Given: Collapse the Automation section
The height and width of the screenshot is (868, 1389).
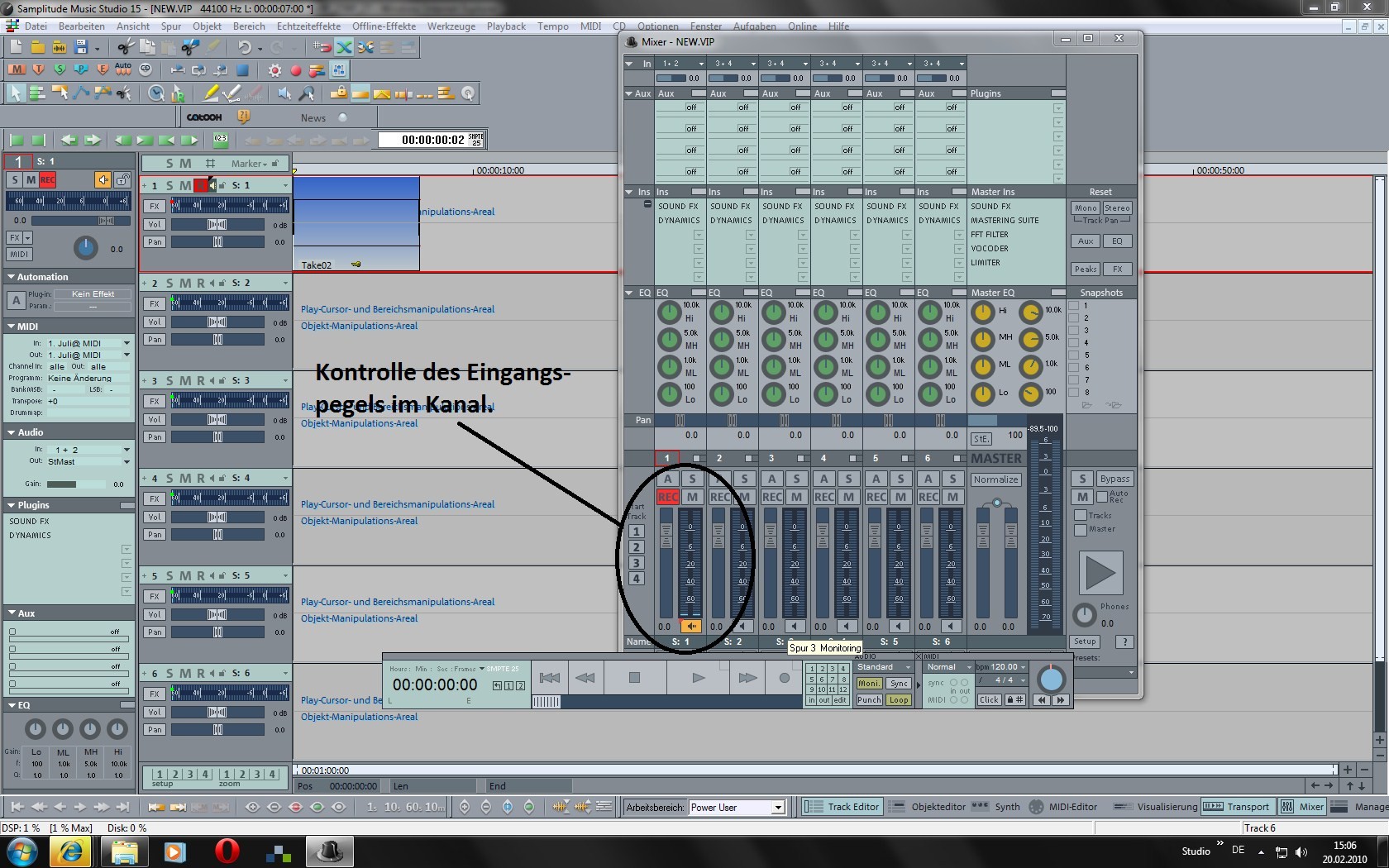Looking at the screenshot, I should tap(12, 277).
